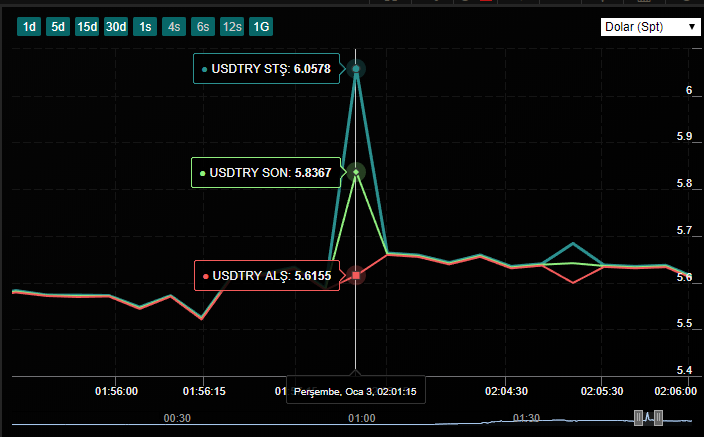Click the 5.5 price axis label

[684, 323]
